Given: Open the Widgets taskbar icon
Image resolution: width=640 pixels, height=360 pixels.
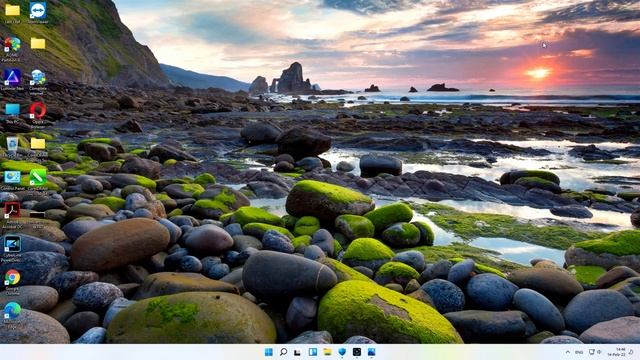Looking at the screenshot, I should (x=313, y=352).
